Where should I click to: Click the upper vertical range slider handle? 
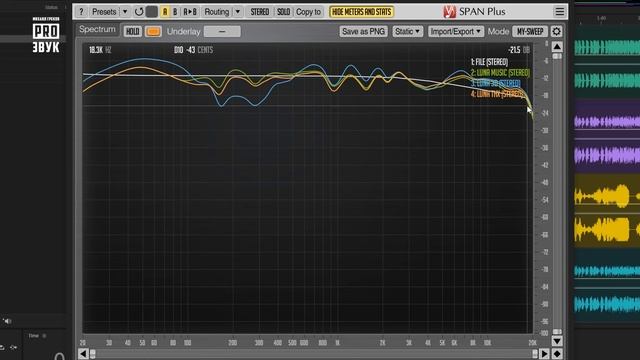(557, 56)
